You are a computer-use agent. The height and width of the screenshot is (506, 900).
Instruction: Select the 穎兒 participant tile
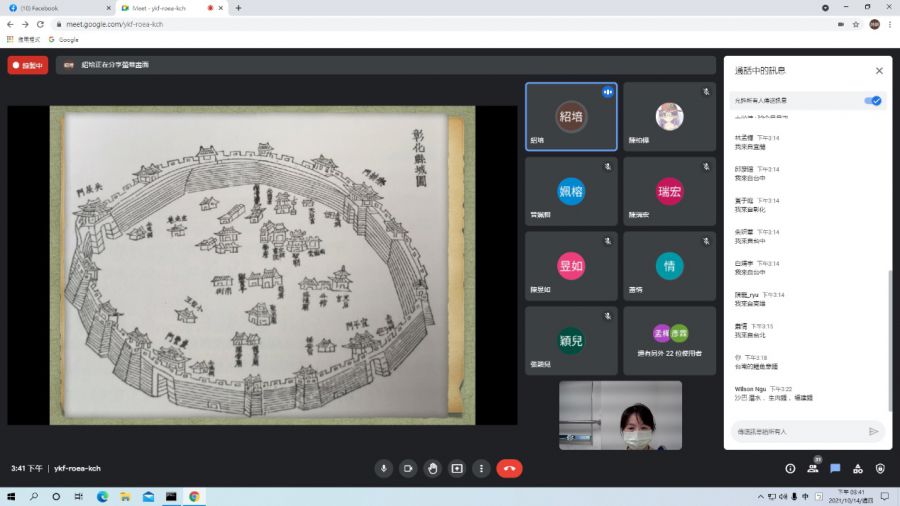[x=571, y=341]
